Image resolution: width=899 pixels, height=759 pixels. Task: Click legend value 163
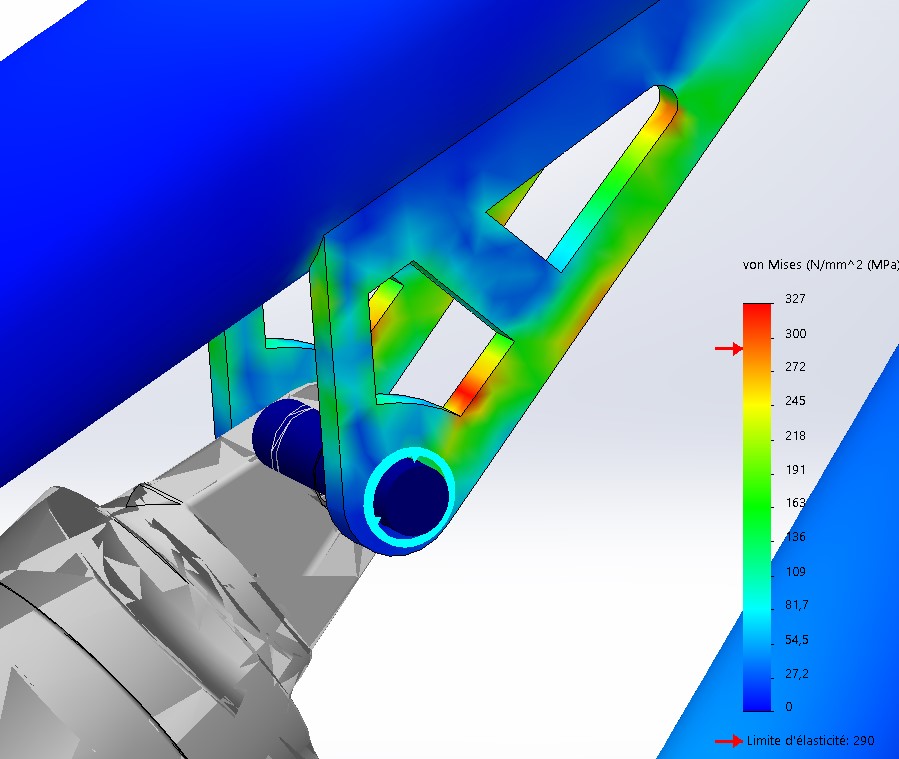pyautogui.click(x=795, y=503)
